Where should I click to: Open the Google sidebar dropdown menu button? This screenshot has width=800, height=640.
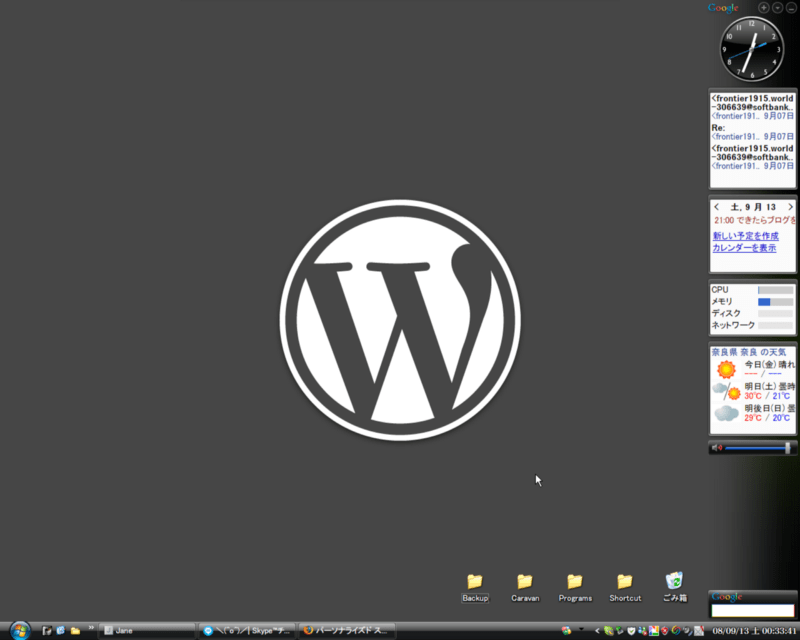tap(778, 7)
